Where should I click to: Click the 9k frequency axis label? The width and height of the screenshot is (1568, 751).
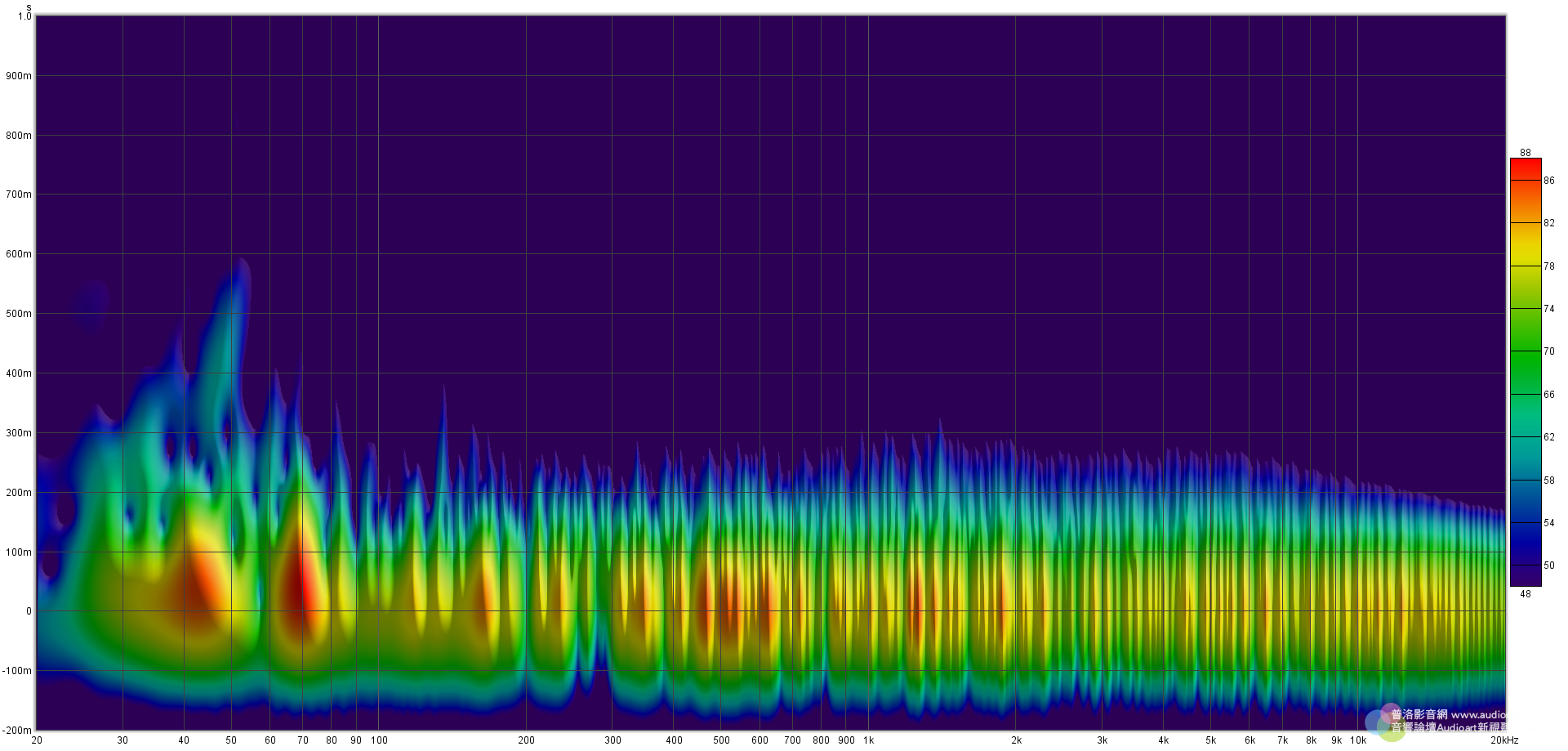[x=1336, y=740]
